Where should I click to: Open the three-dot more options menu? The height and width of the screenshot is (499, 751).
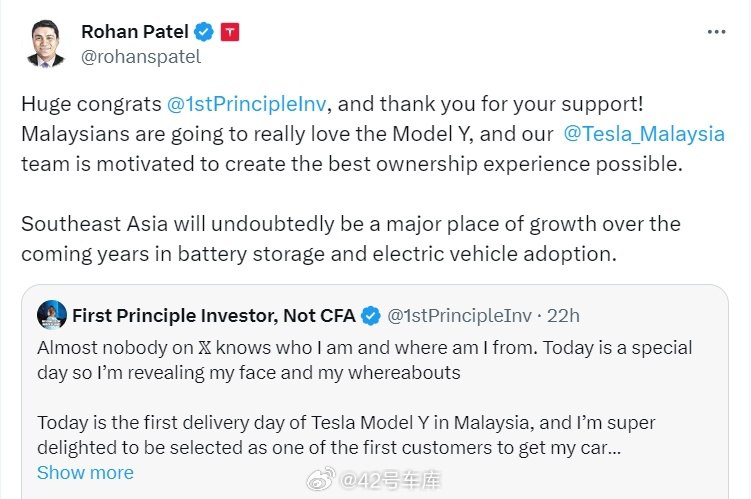coord(716,32)
